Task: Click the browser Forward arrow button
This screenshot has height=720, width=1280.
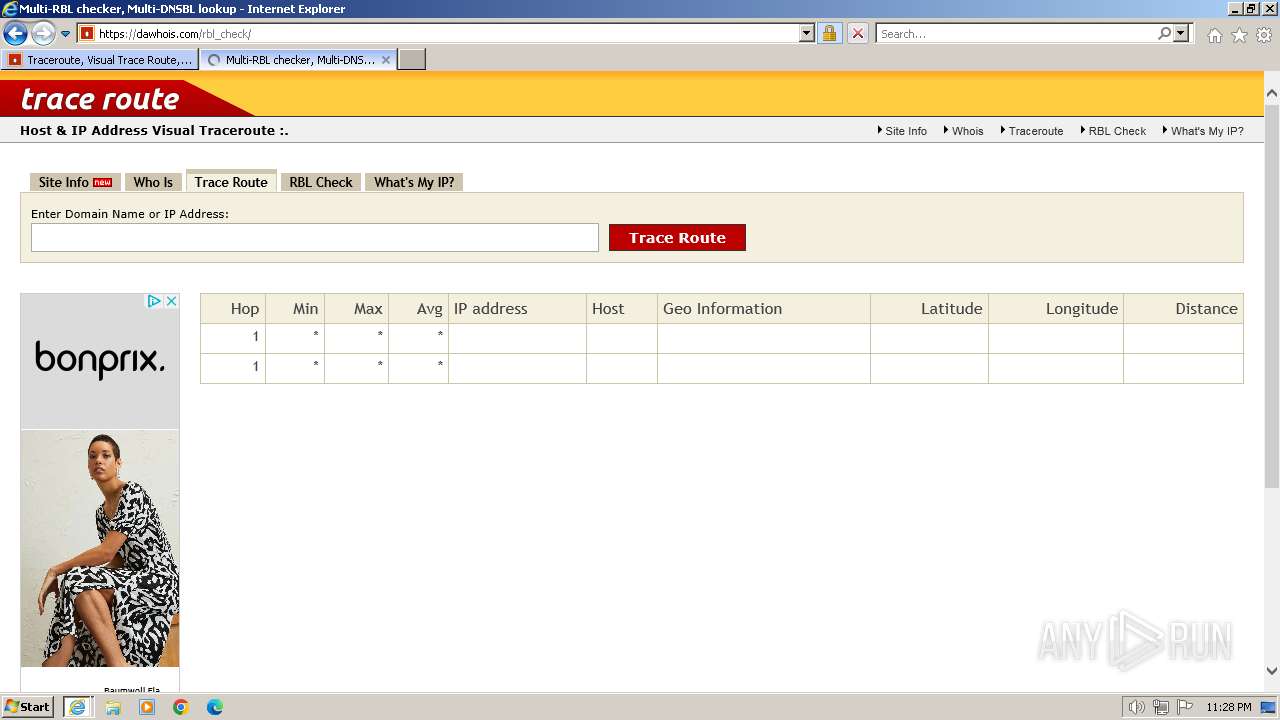Action: tap(43, 33)
